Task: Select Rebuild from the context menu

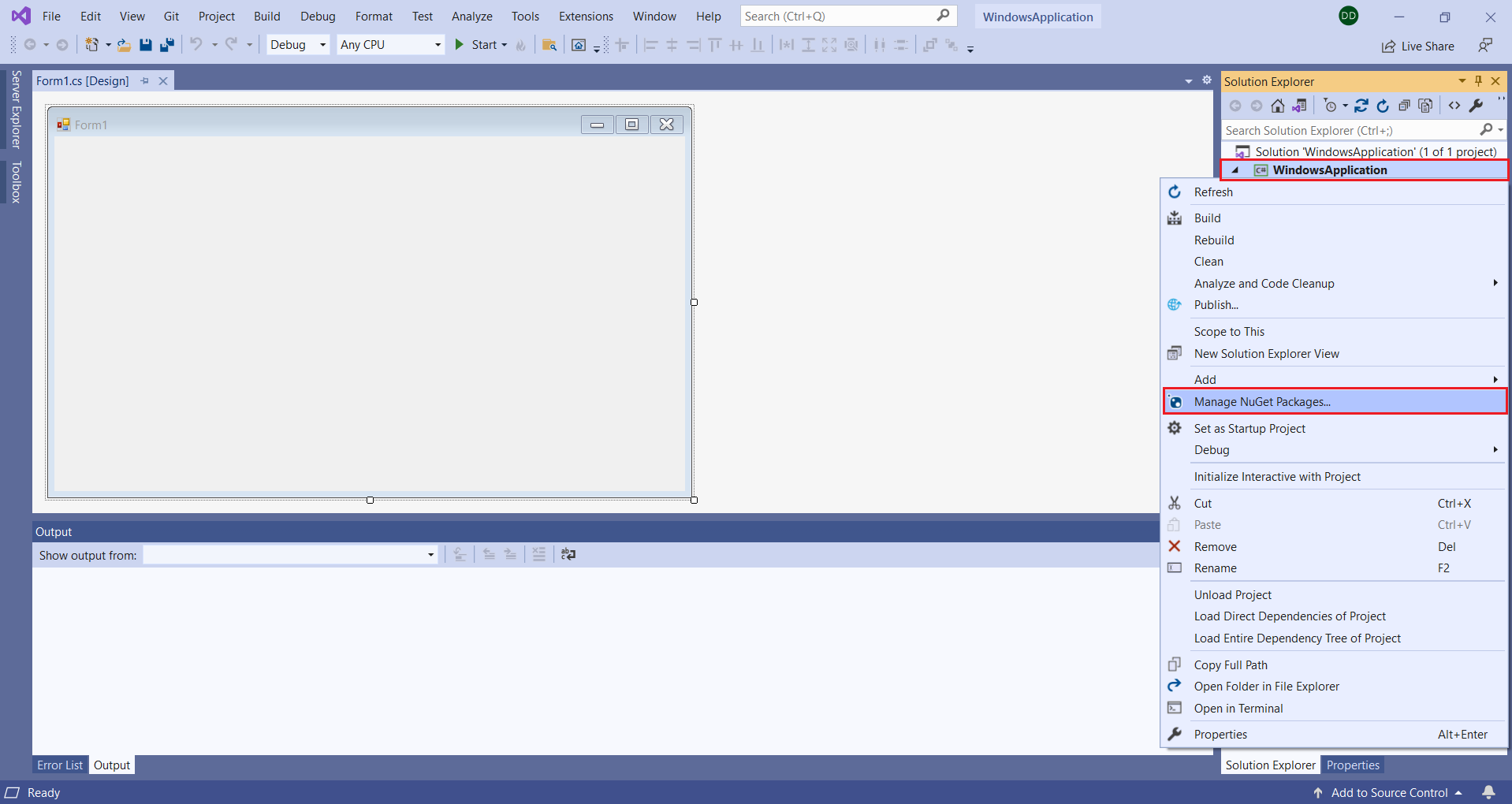Action: (x=1334, y=240)
